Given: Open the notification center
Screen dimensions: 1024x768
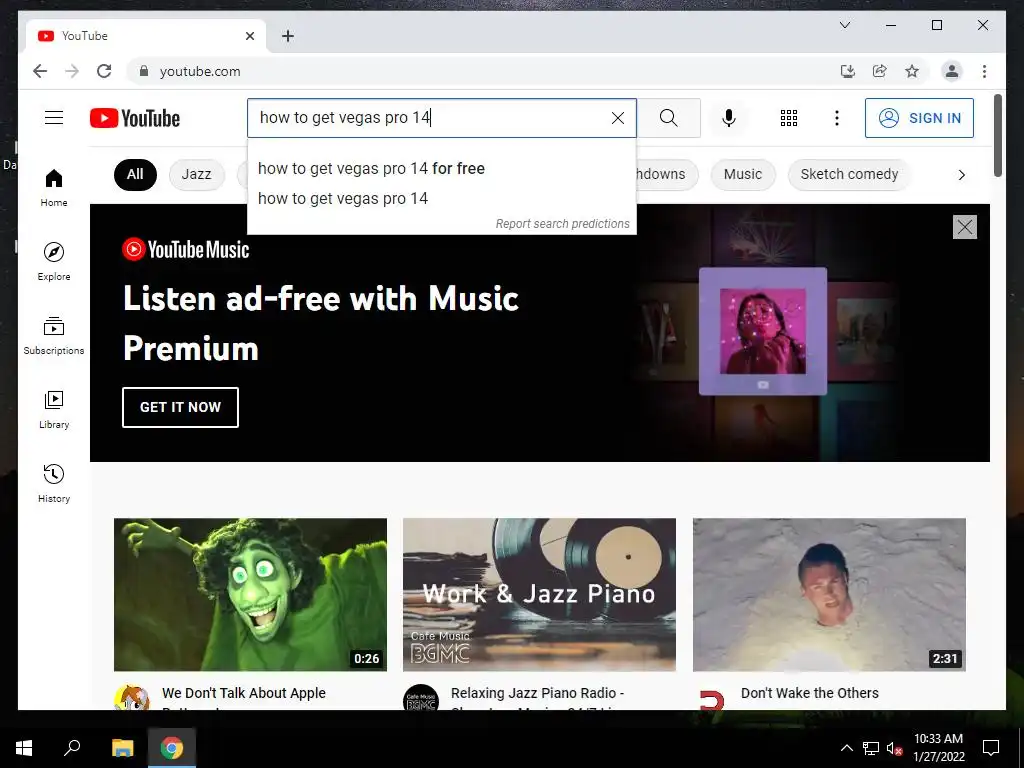Looking at the screenshot, I should [991, 748].
